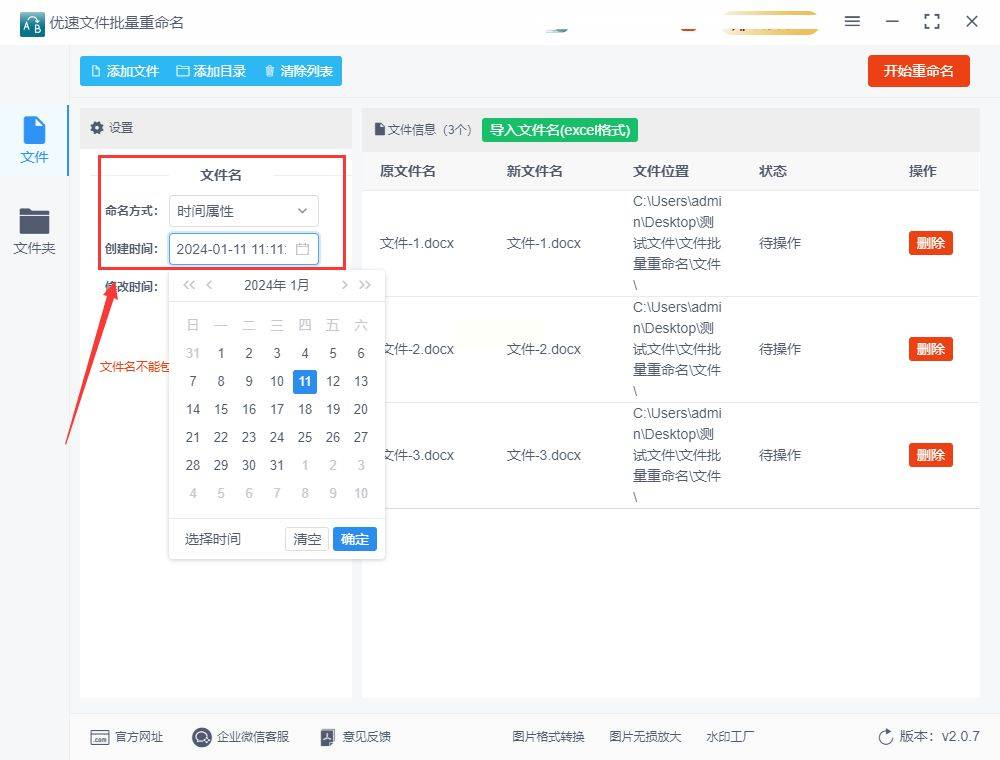1000x760 pixels.
Task: Delete the 文件-2.docx row
Action: (x=930, y=349)
